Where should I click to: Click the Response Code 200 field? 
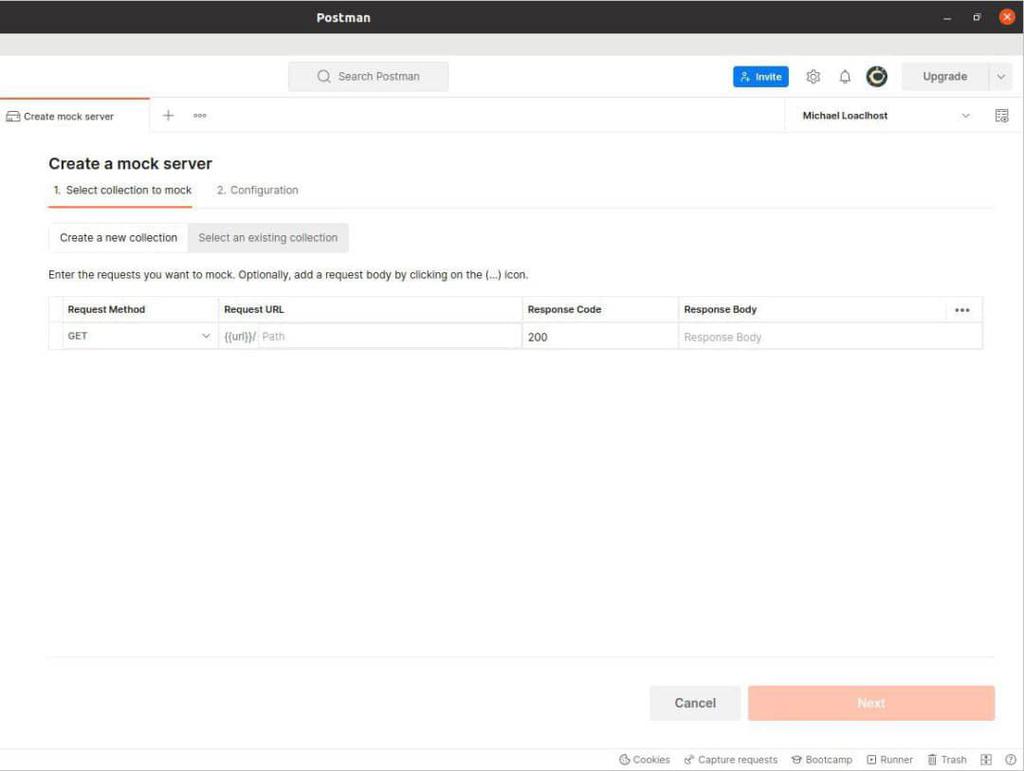(x=600, y=337)
